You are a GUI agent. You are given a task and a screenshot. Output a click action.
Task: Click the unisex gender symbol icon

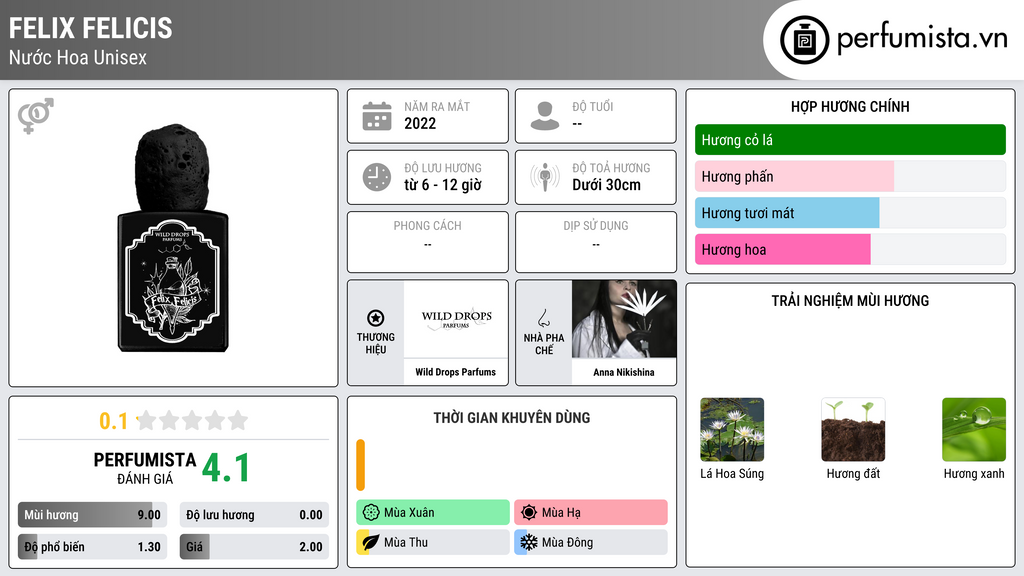[36, 116]
